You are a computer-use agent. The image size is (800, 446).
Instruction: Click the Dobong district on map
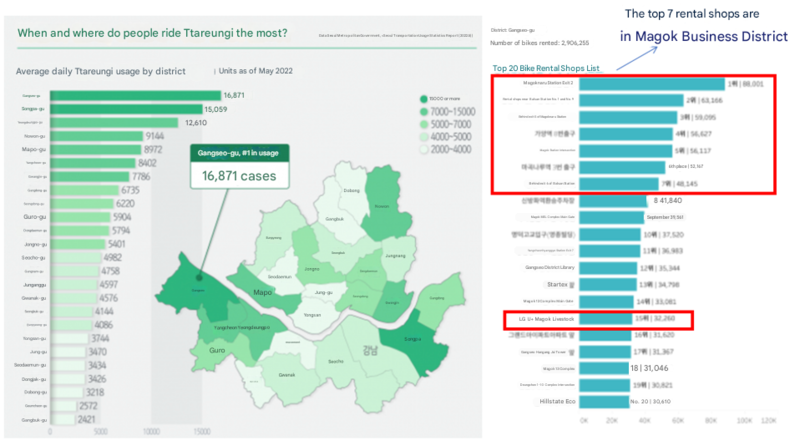click(x=351, y=190)
